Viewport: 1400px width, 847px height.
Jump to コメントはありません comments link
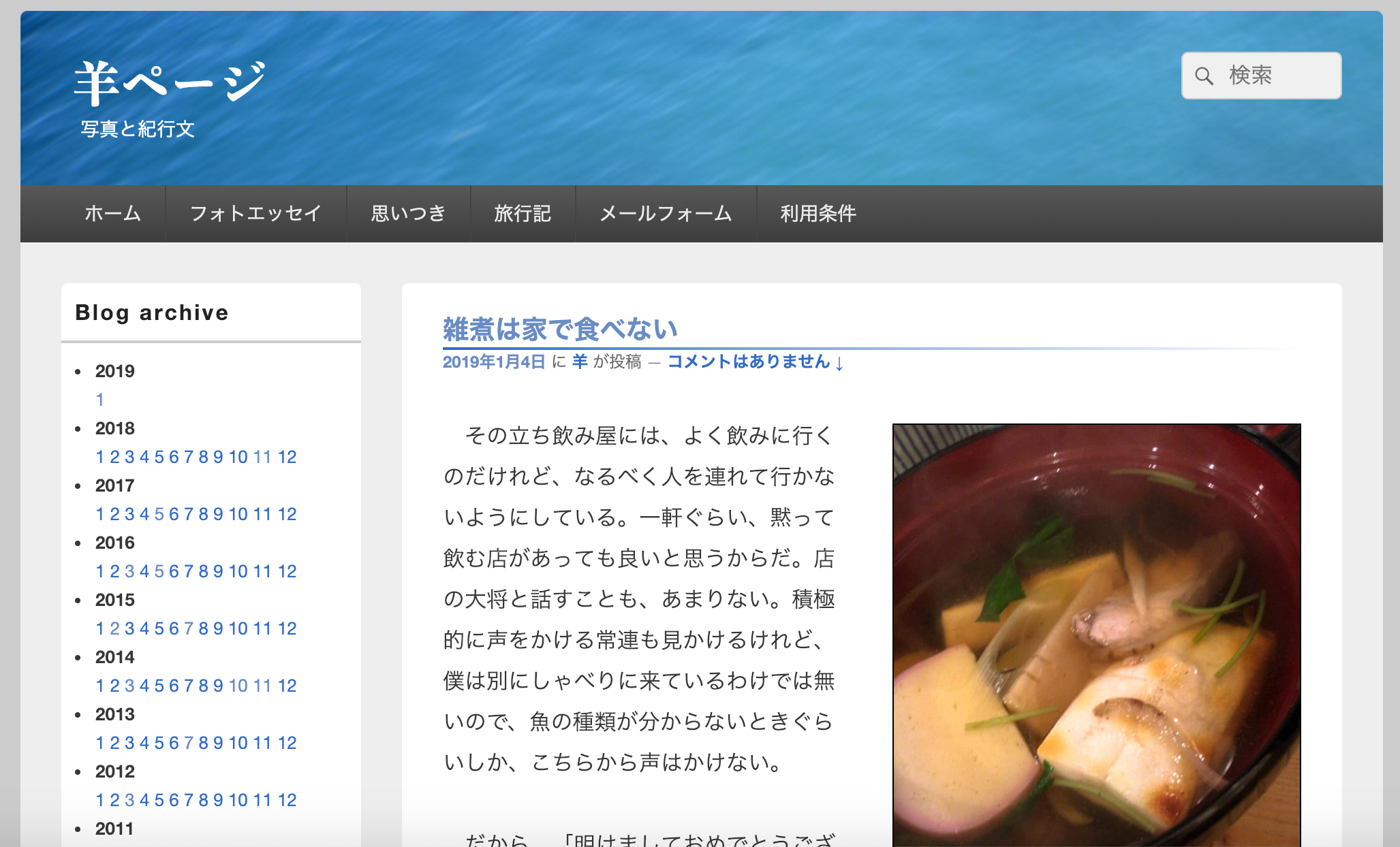(756, 362)
